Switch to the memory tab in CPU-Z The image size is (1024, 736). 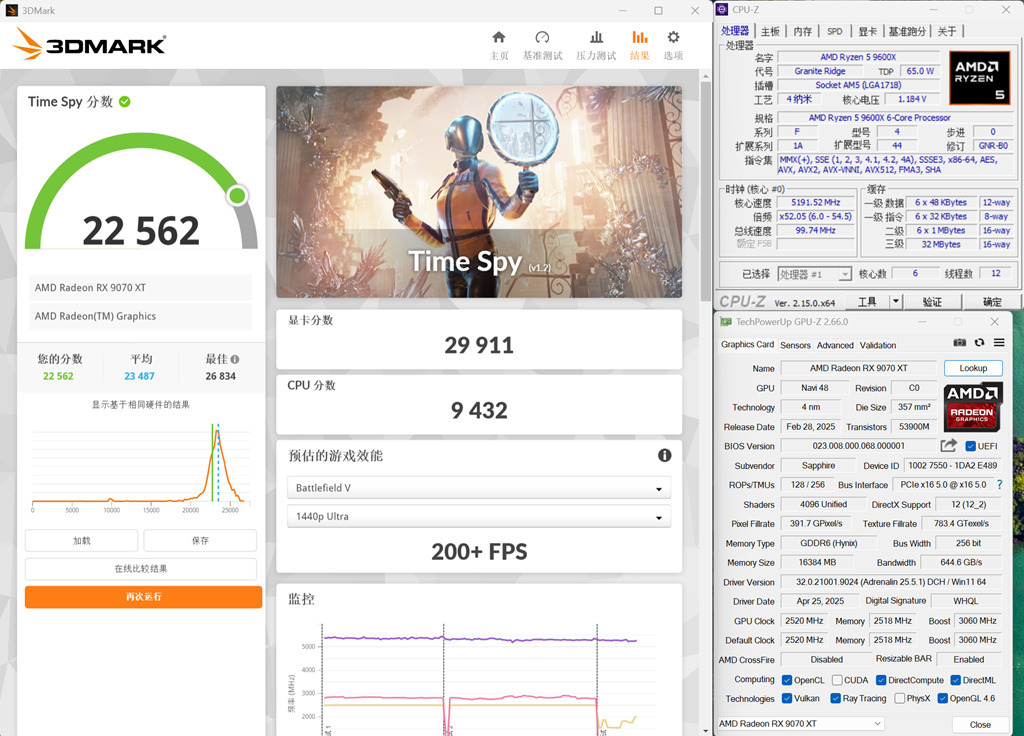tap(803, 31)
